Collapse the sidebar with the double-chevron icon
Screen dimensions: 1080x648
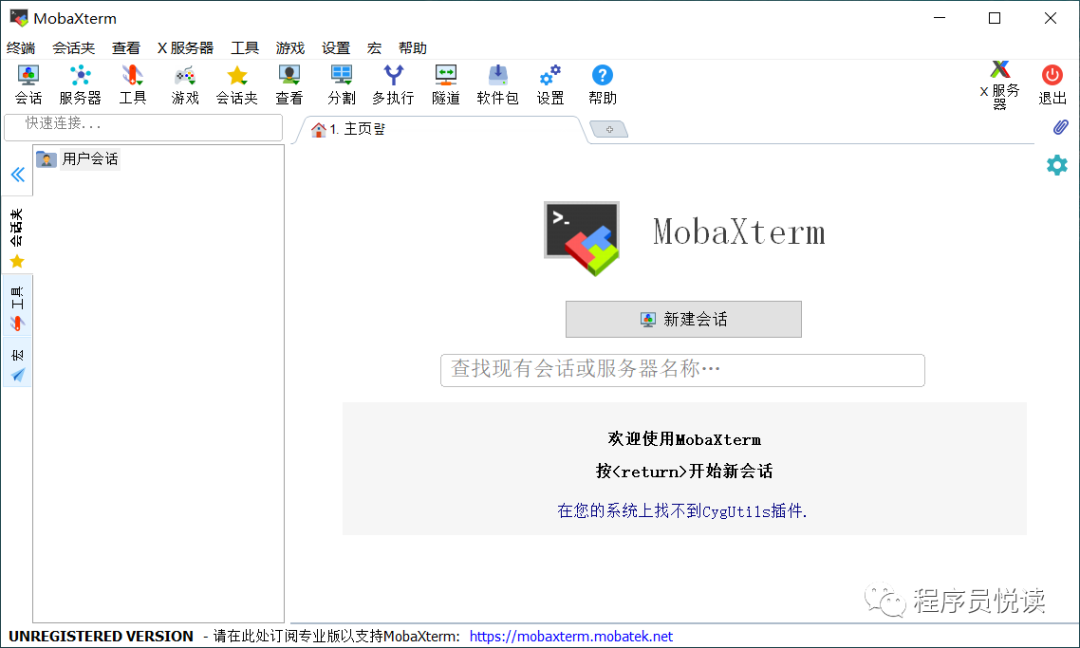[18, 174]
